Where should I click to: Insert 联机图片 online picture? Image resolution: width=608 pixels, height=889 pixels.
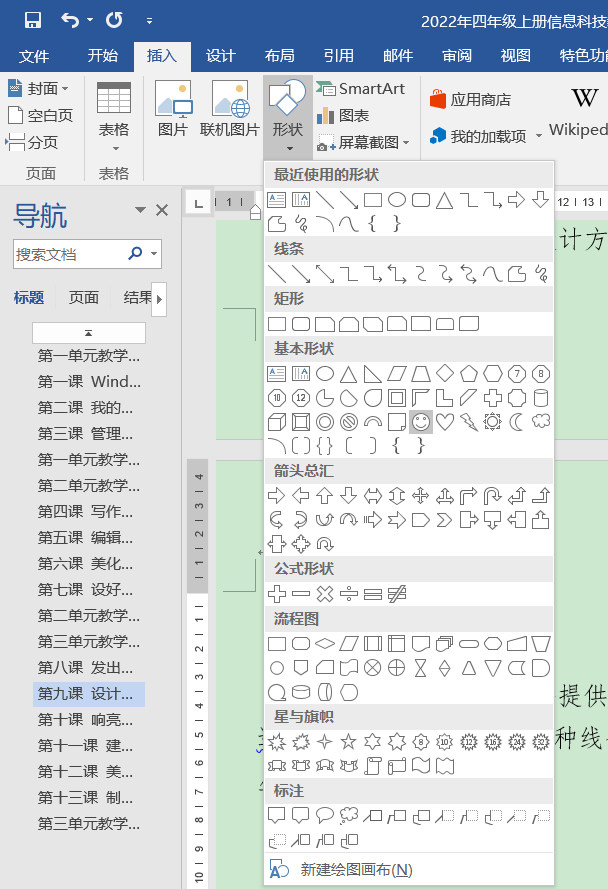[230, 109]
